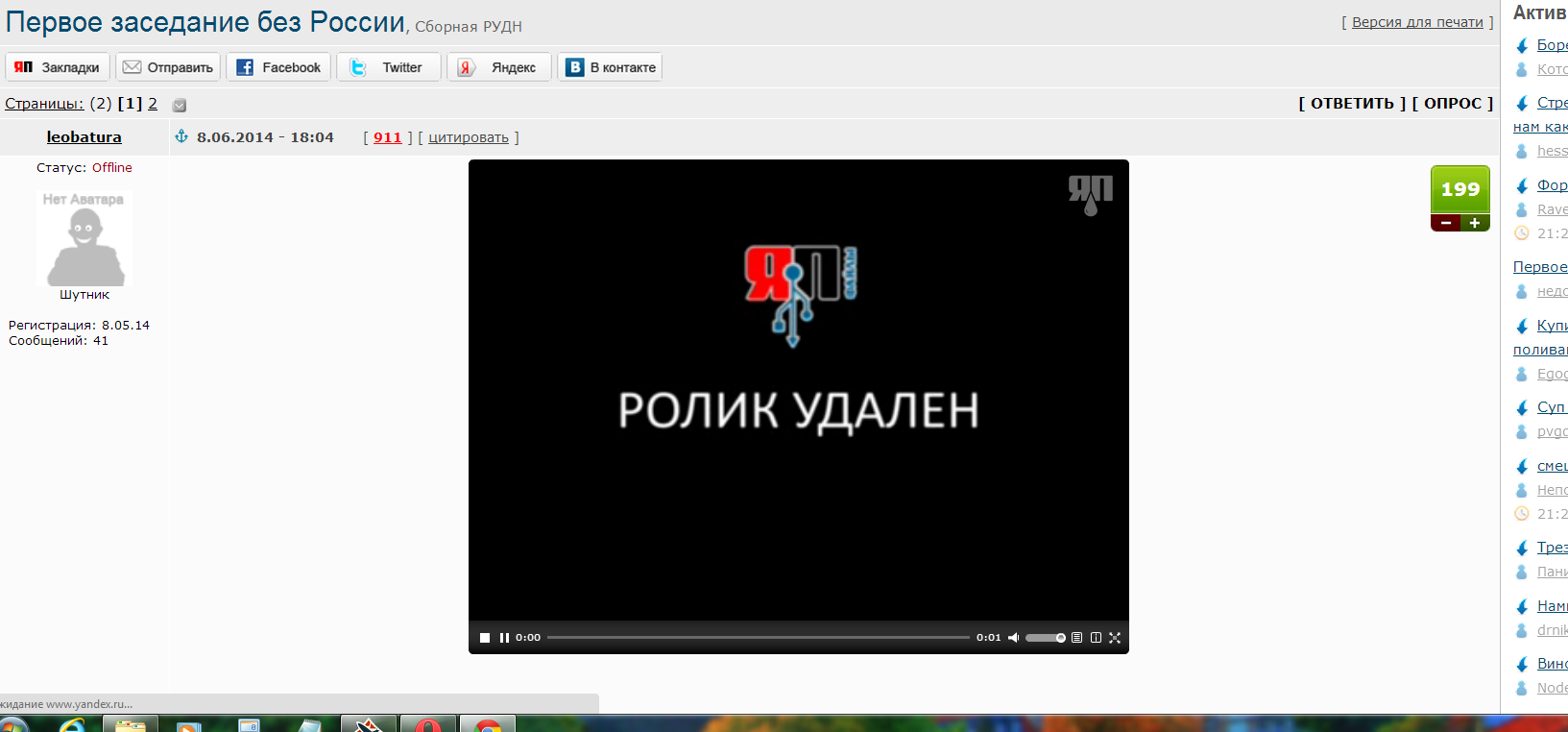Switch to Google Chrome in the taskbar
Viewport: 1568px width, 732px height.
[488, 724]
